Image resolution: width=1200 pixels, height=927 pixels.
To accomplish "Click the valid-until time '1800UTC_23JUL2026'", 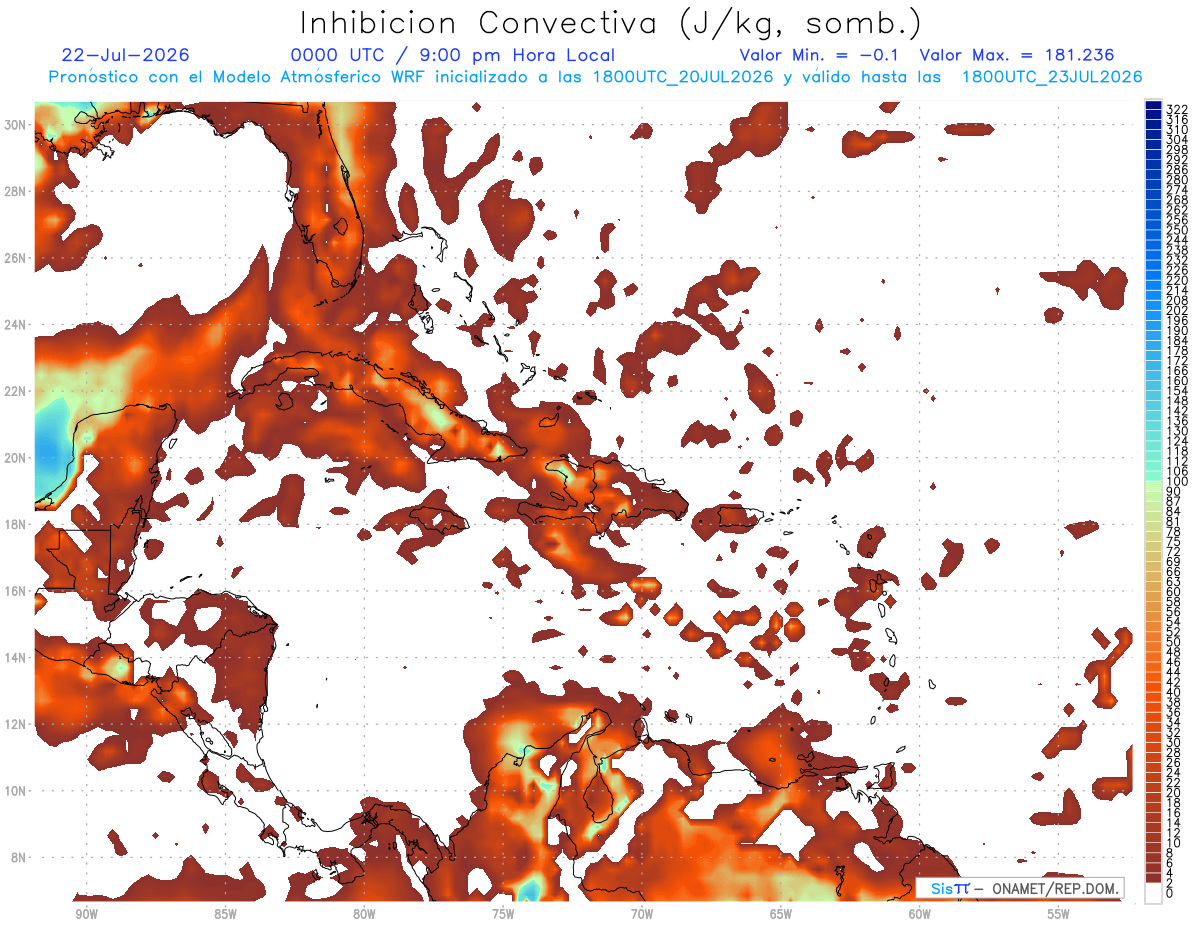I will (1052, 77).
